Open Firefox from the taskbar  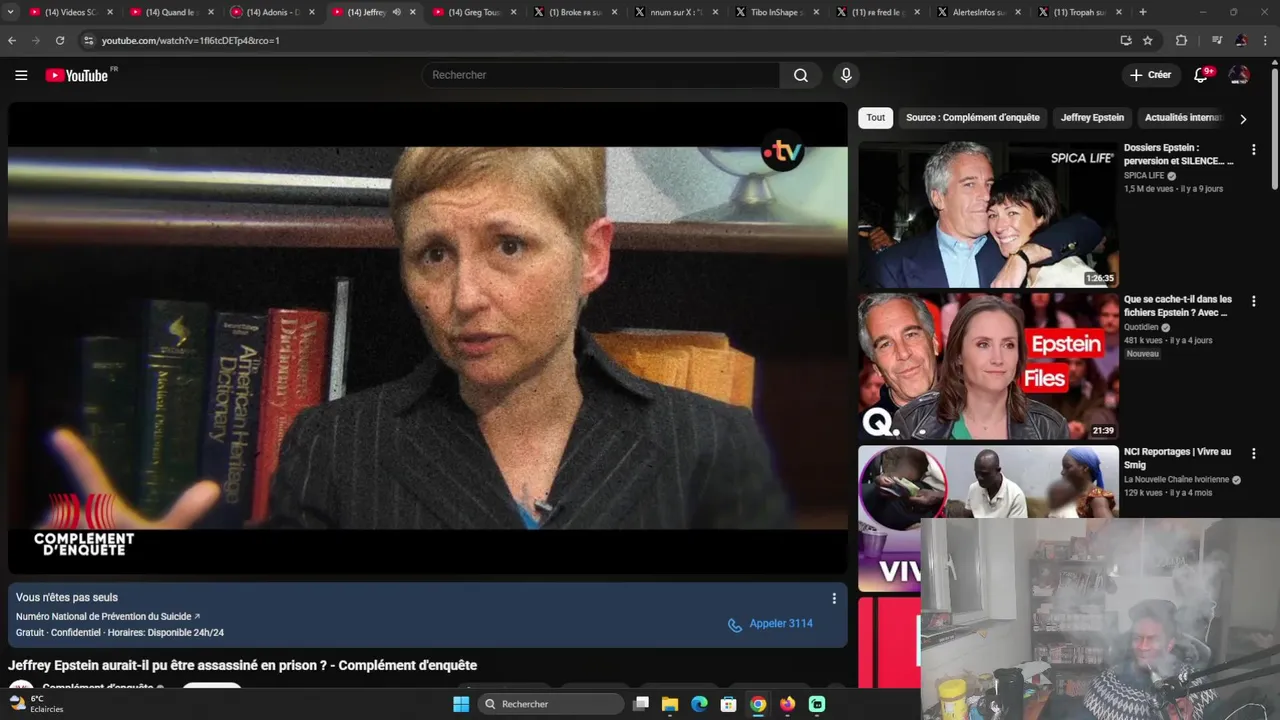(788, 704)
